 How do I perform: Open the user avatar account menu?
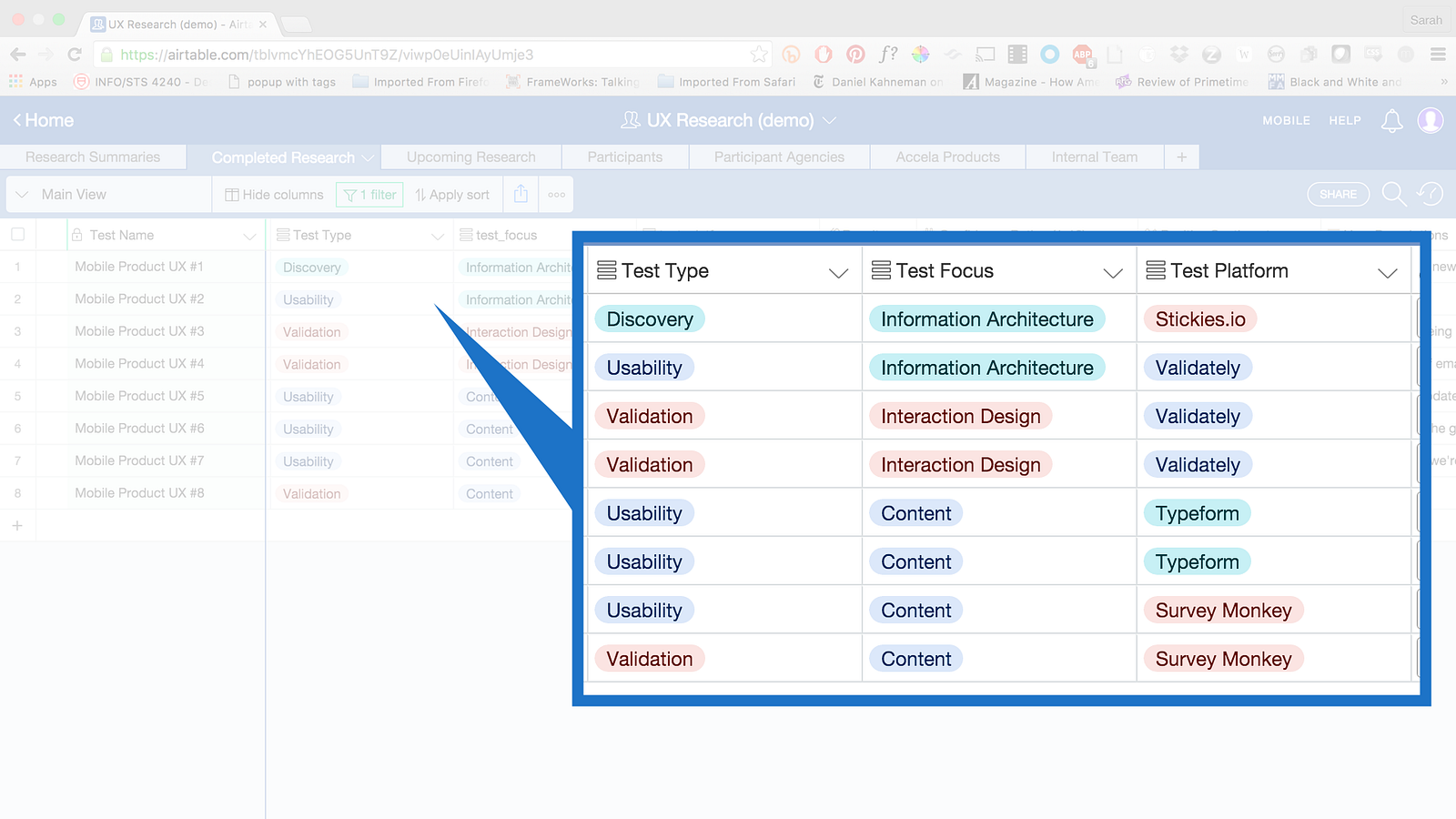coord(1431,120)
